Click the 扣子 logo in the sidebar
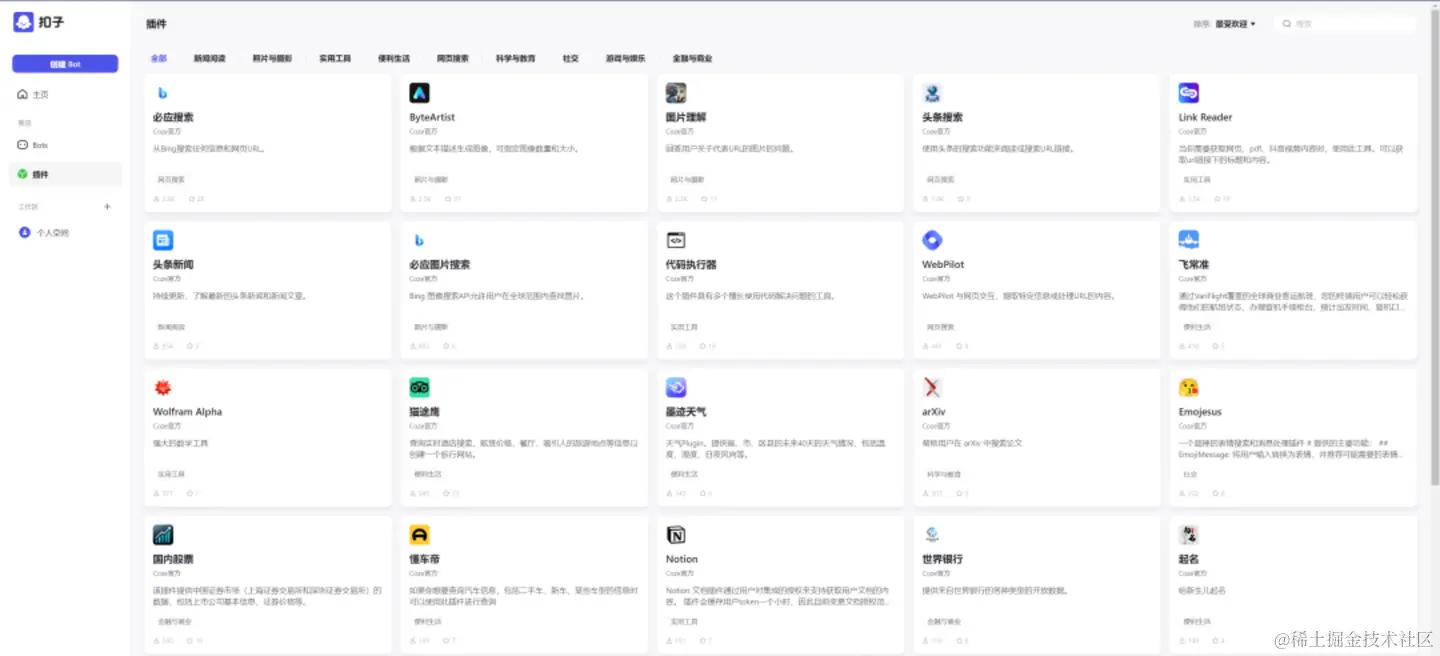Screen dimensions: 1440x656 pyautogui.click(x=24, y=22)
